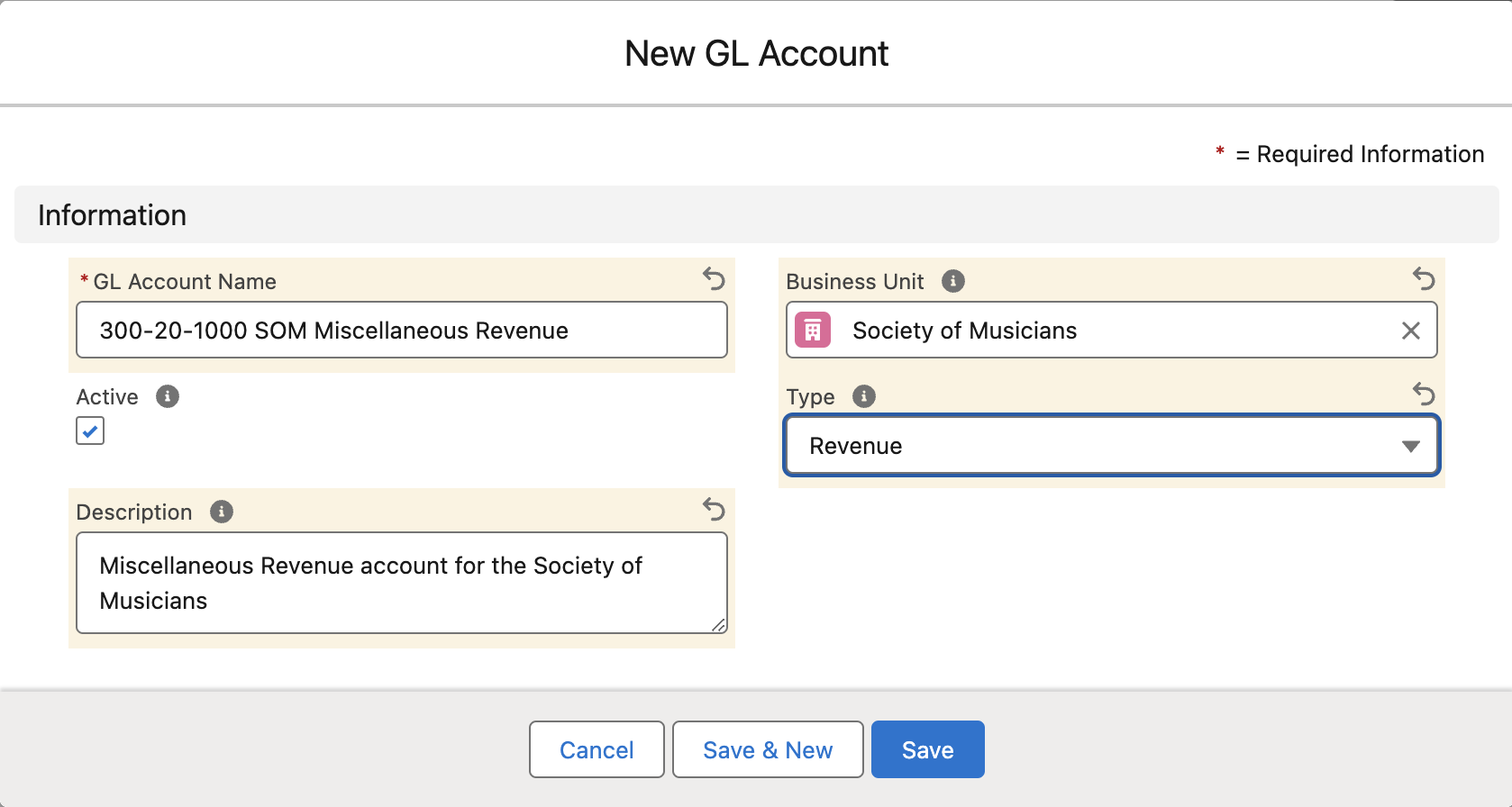This screenshot has height=807, width=1512.
Task: Click the Description text area
Action: pyautogui.click(x=402, y=583)
